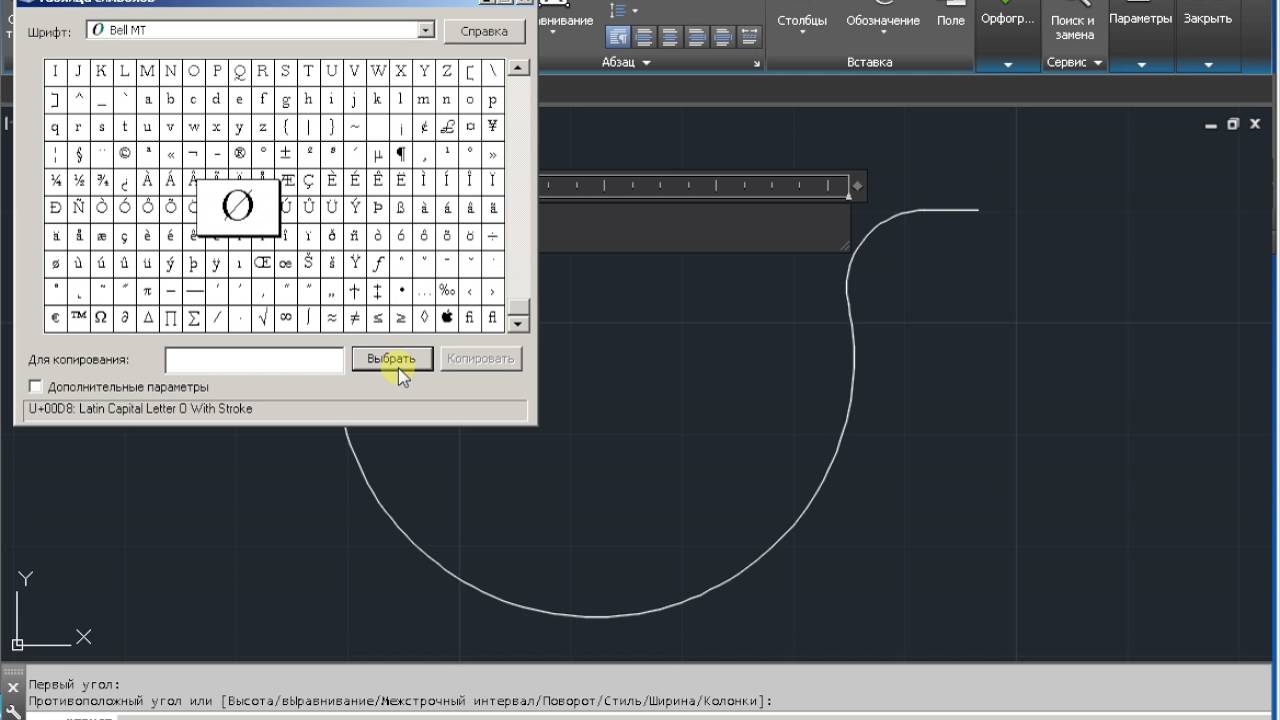Choose the pi π character
Image resolution: width=1280 pixels, height=720 pixels.
coord(147,291)
